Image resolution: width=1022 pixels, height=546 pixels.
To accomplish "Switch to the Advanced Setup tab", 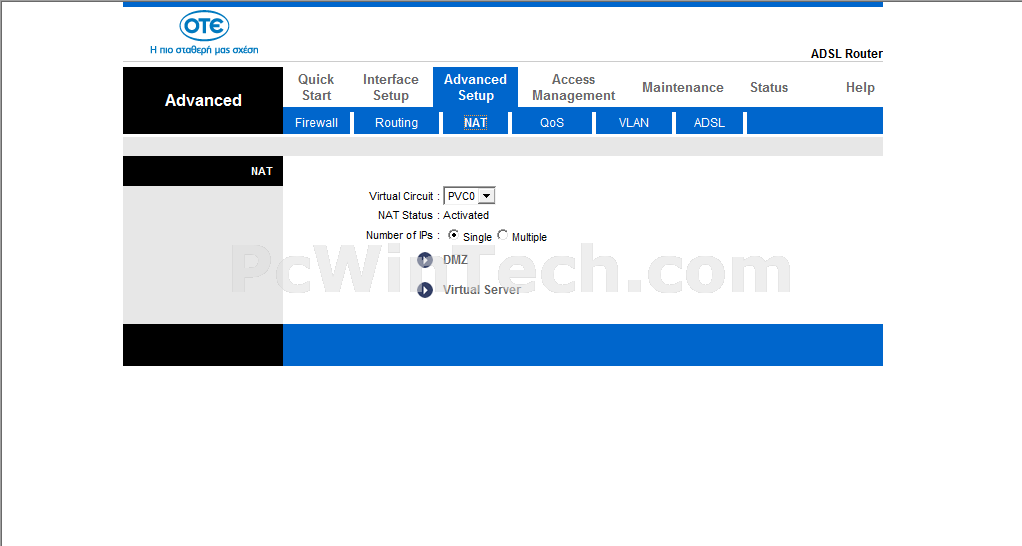I will click(475, 87).
